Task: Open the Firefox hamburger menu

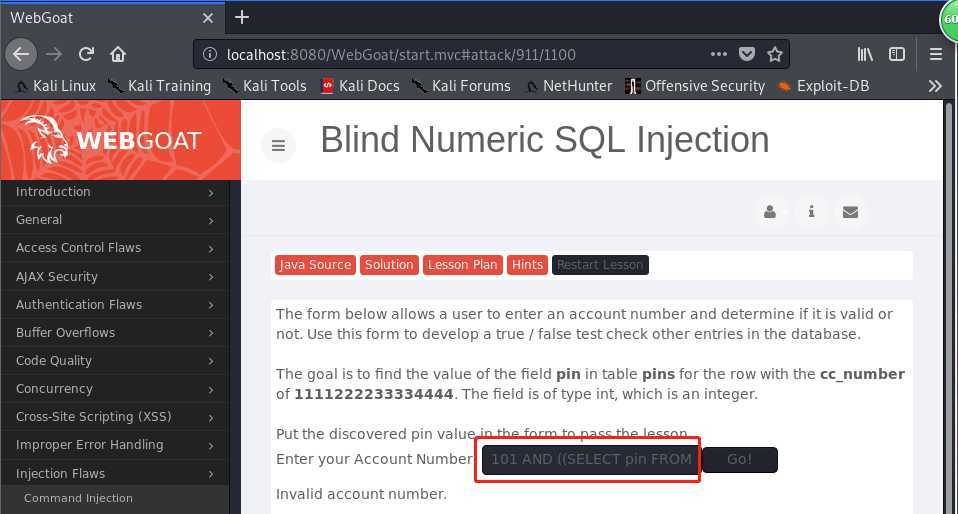Action: click(x=935, y=54)
